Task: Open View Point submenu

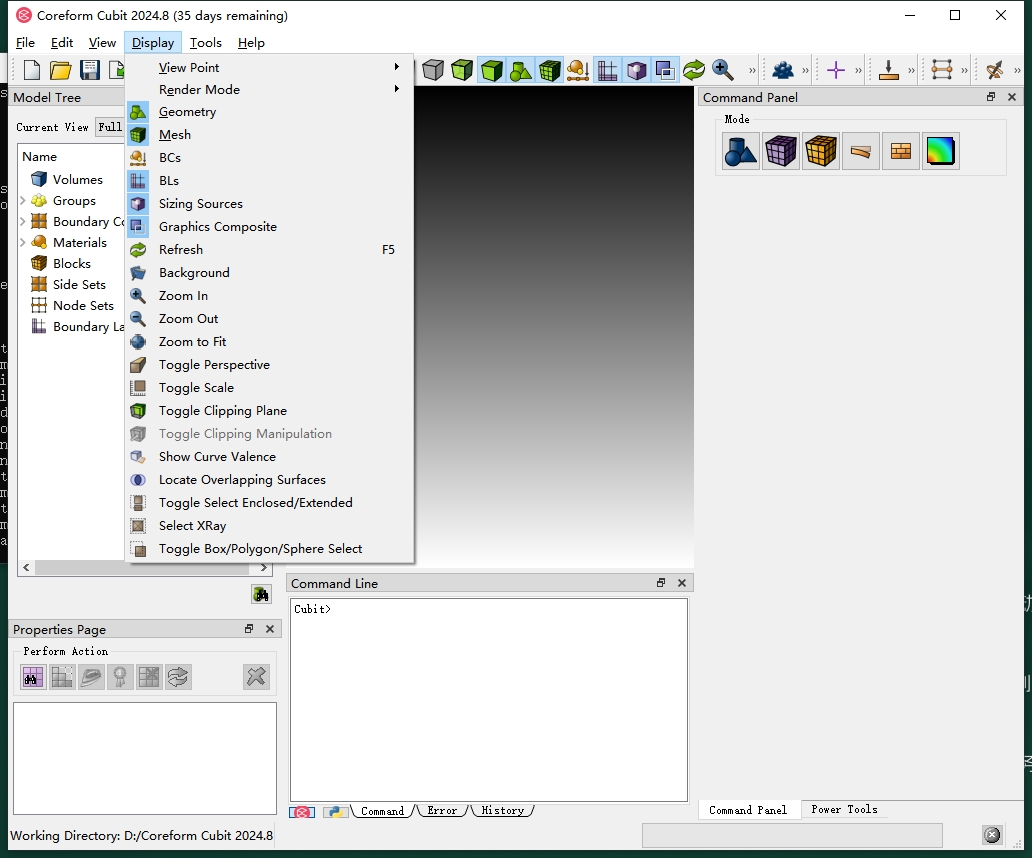Action: pyautogui.click(x=269, y=67)
